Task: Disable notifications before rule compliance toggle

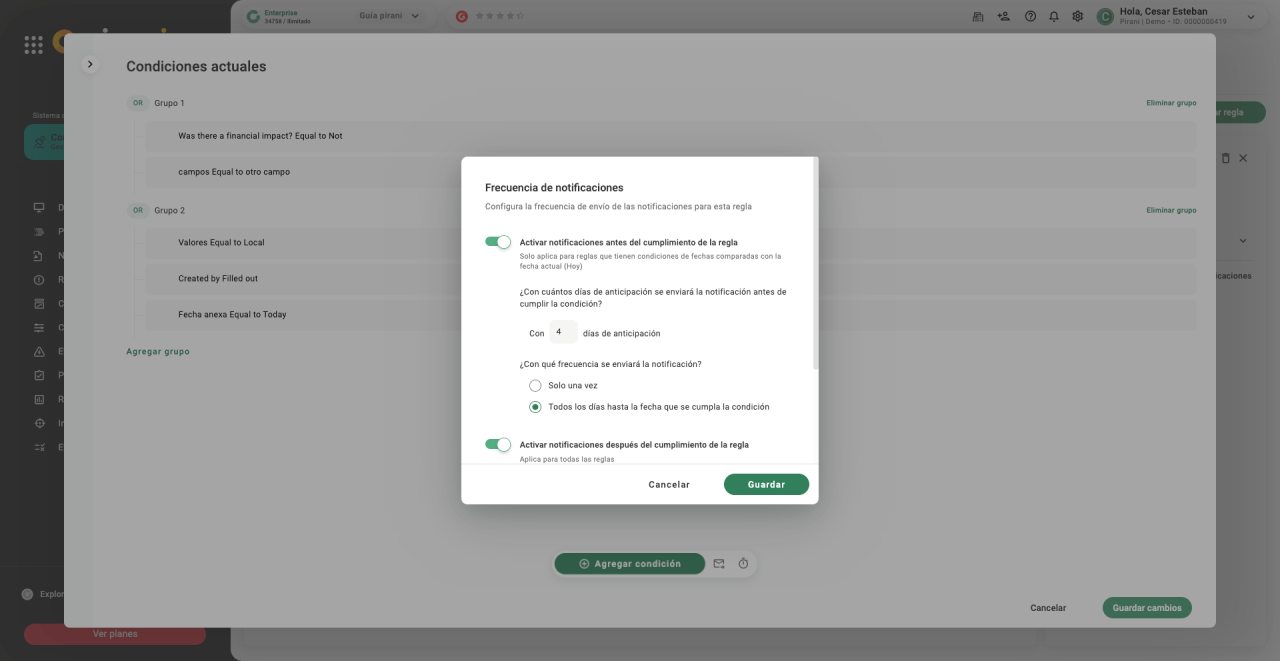Action: [x=498, y=242]
